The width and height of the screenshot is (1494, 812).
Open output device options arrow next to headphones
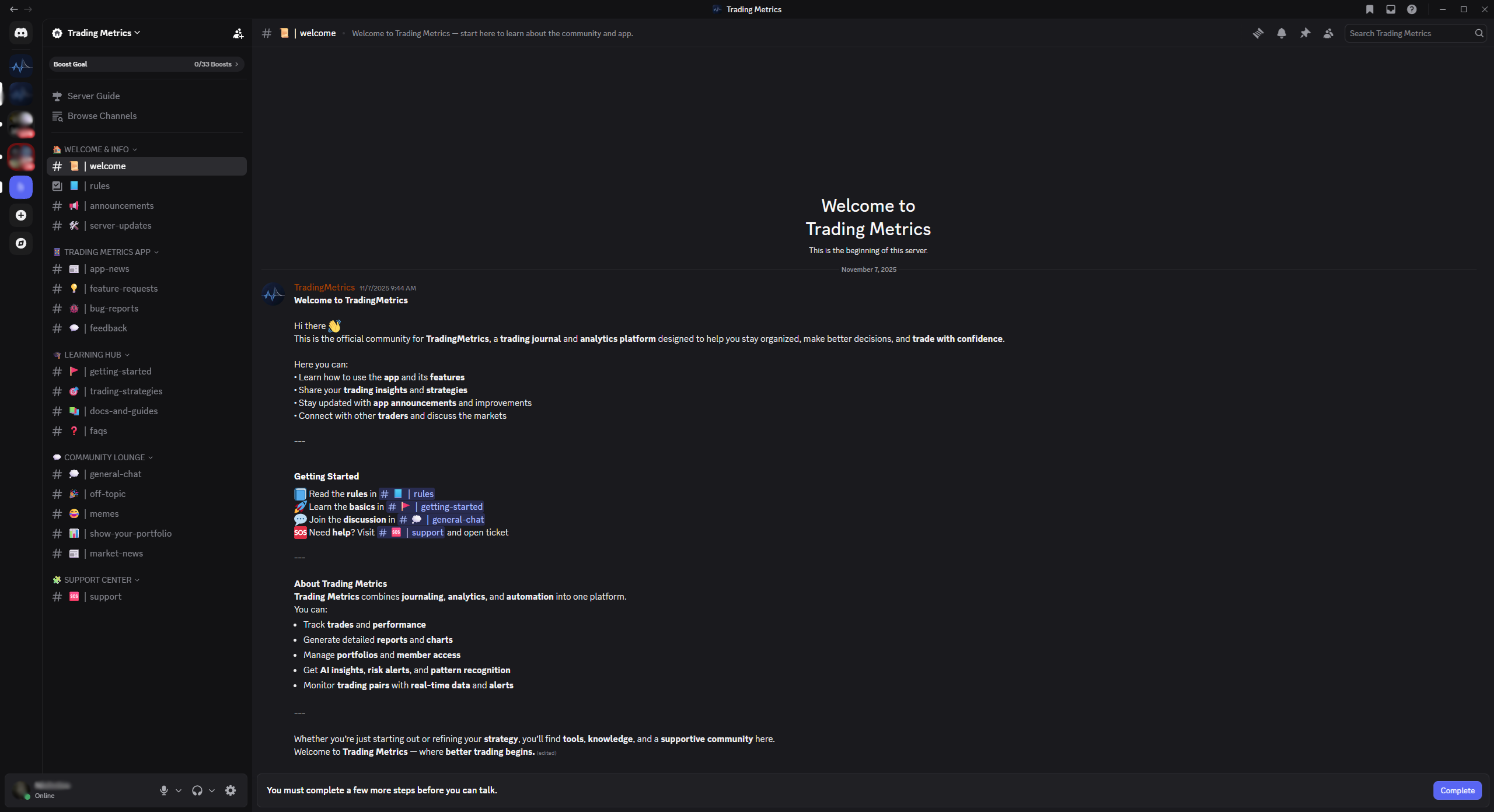click(x=212, y=790)
